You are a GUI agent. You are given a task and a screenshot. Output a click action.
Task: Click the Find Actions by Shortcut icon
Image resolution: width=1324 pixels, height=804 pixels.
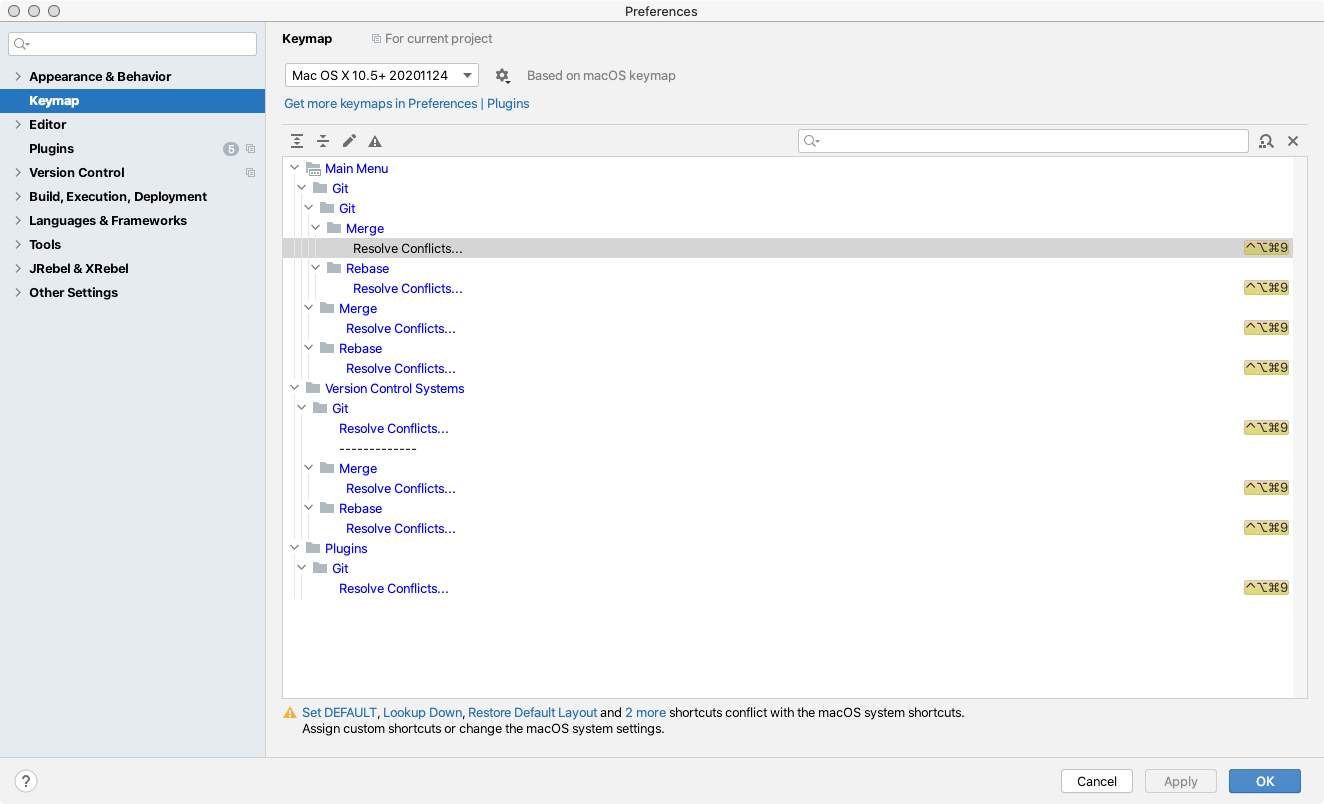(1266, 141)
